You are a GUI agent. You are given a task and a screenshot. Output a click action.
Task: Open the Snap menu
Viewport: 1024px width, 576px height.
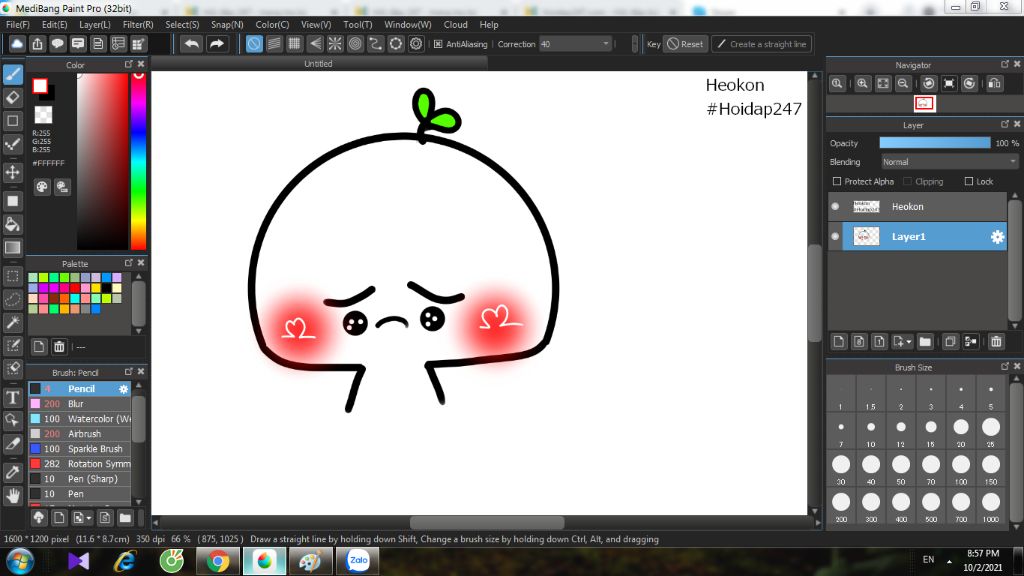click(227, 25)
